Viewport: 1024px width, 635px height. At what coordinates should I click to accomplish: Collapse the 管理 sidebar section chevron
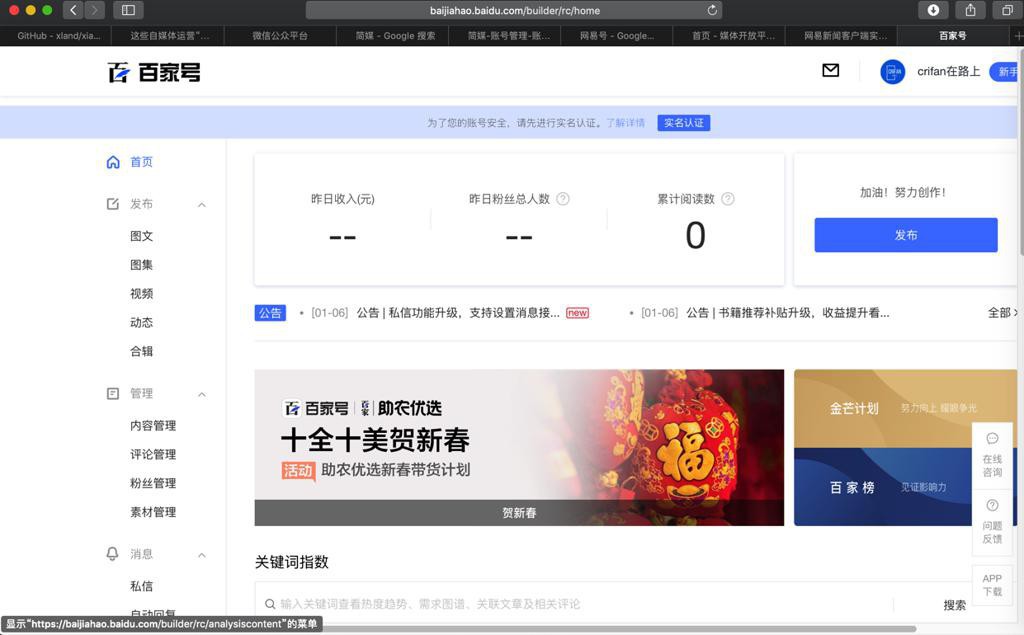coord(202,394)
